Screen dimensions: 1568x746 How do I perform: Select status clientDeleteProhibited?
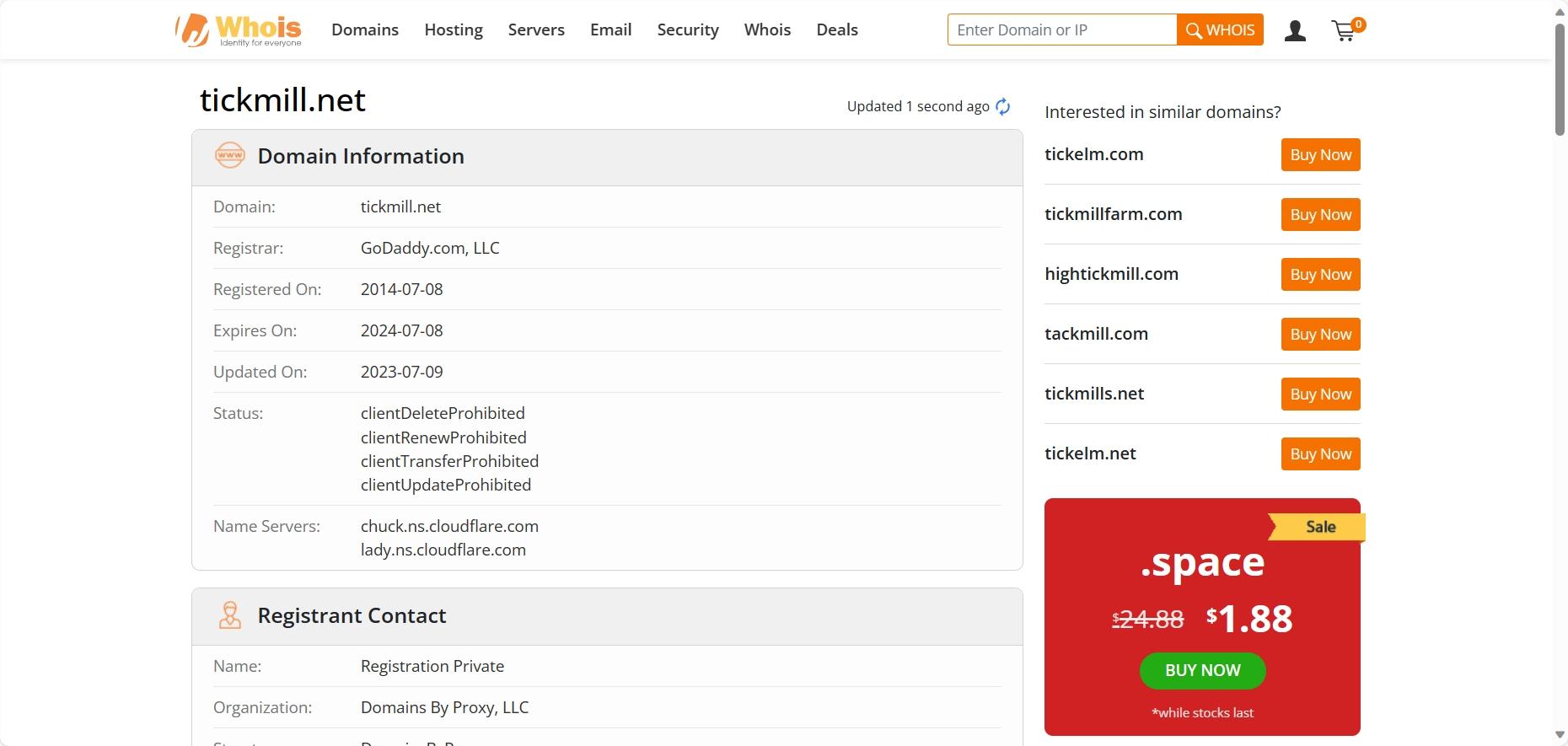click(x=443, y=413)
